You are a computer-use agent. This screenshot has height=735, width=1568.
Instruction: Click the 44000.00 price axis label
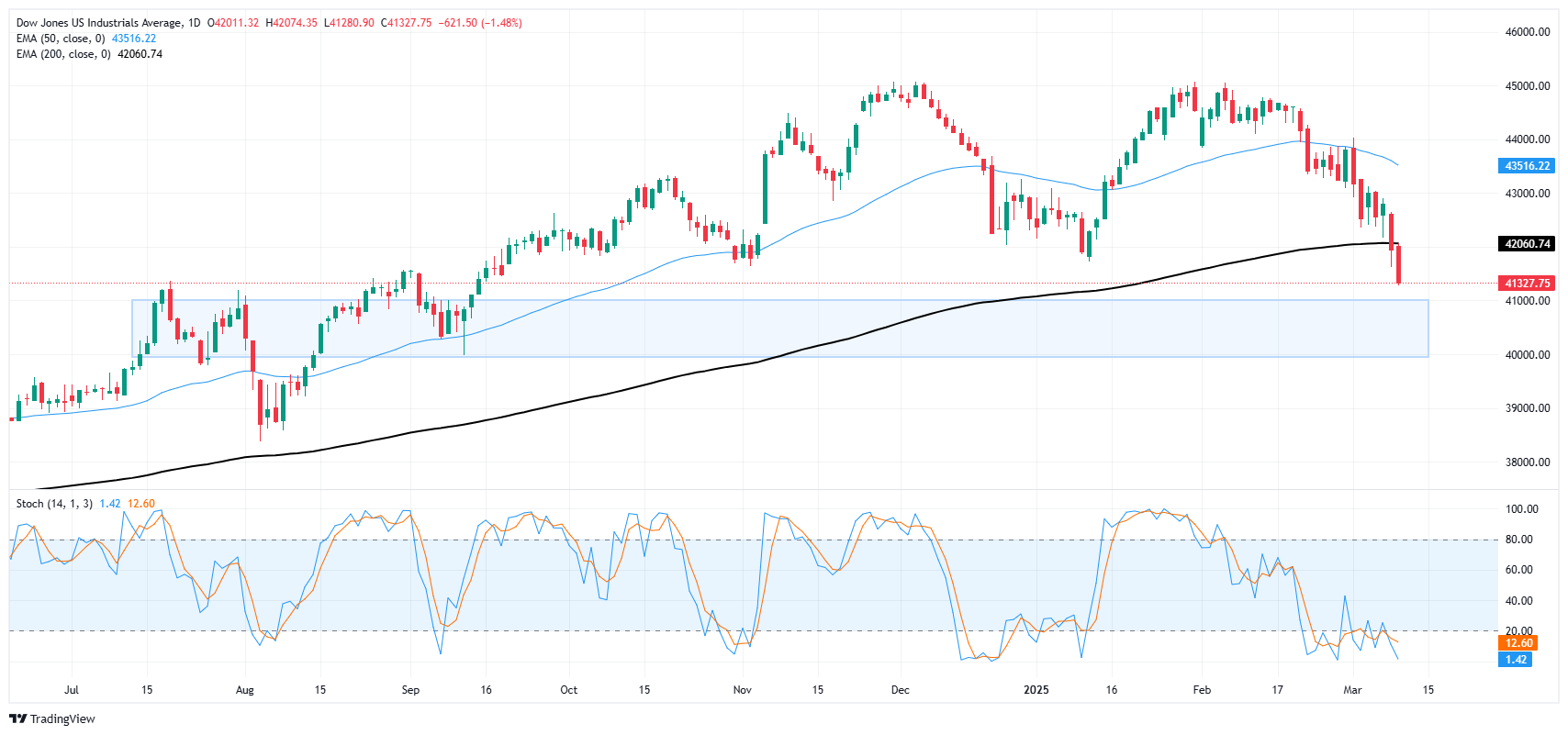point(1528,139)
